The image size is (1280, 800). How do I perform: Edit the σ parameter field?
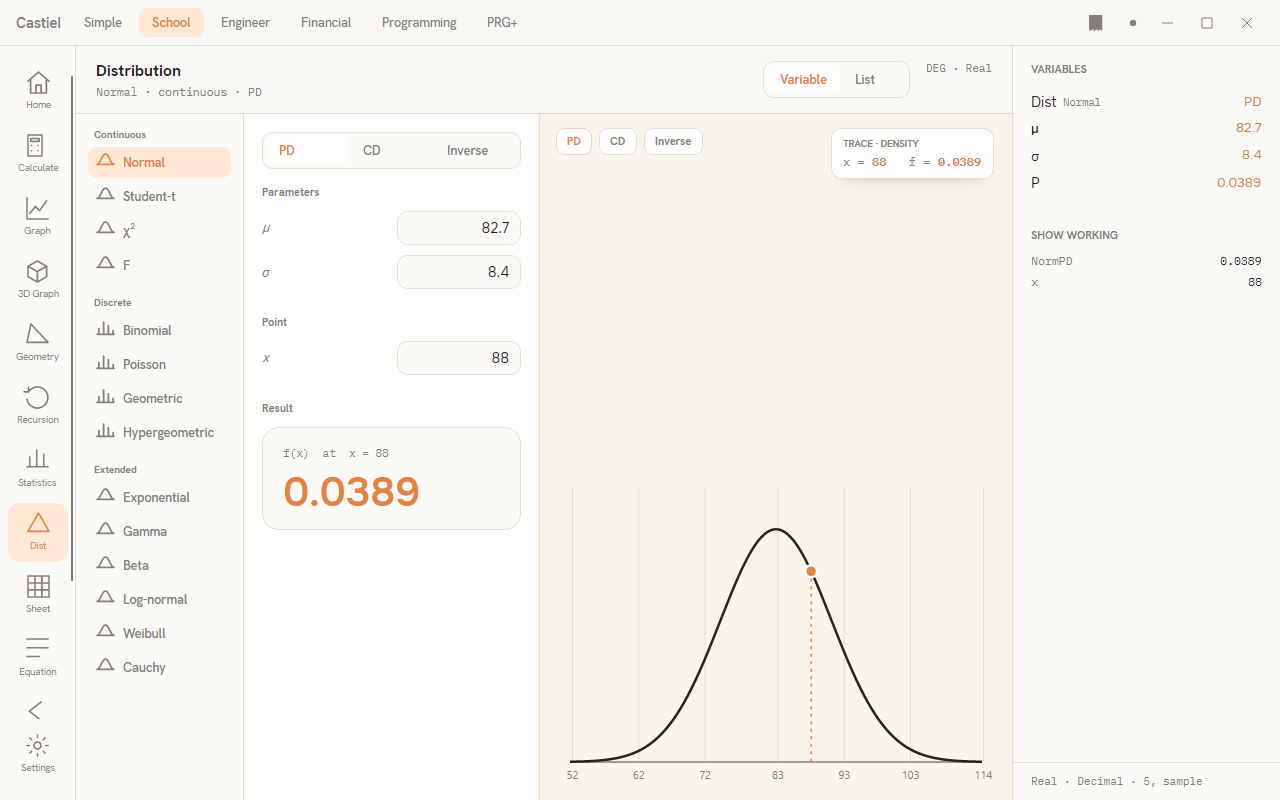pyautogui.click(x=459, y=272)
